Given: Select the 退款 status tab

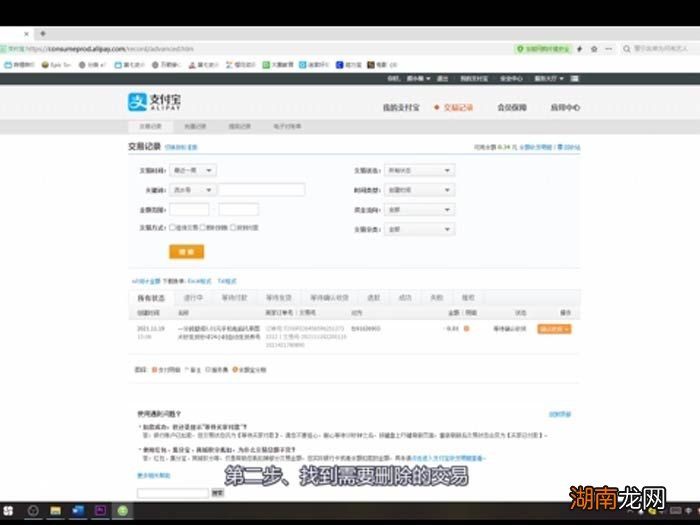Looking at the screenshot, I should (x=373, y=298).
